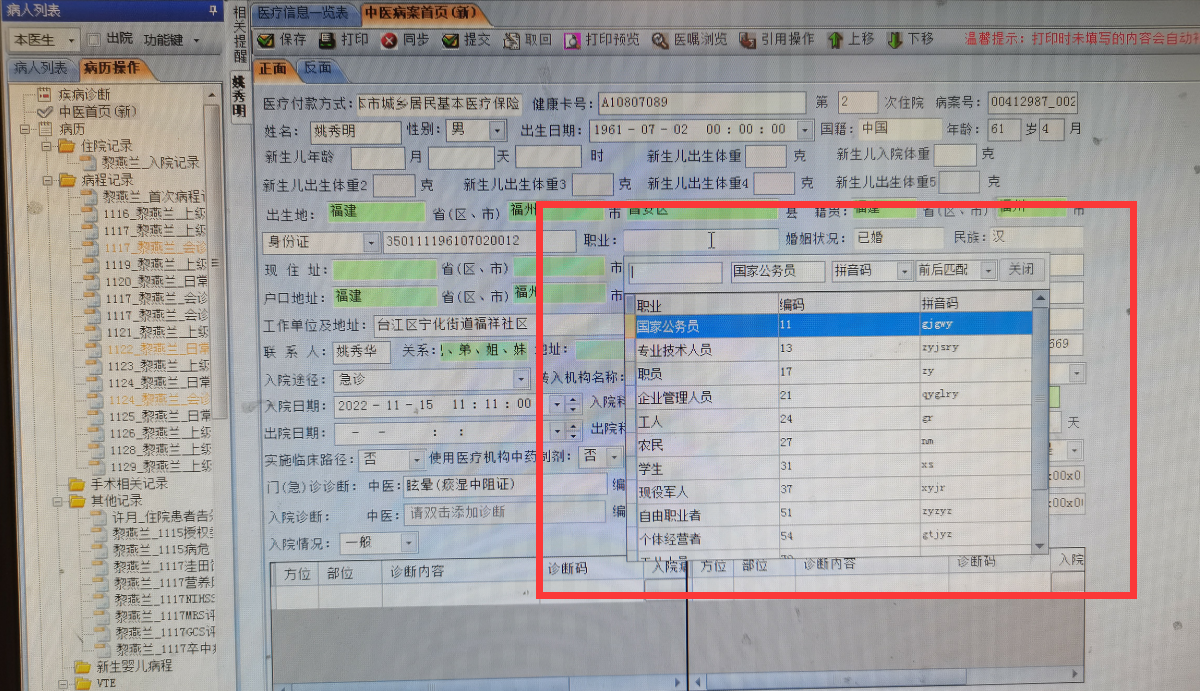Screen dimensions: 1201x691
Task: Click the 下移 move down arrow
Action: [x=910, y=40]
